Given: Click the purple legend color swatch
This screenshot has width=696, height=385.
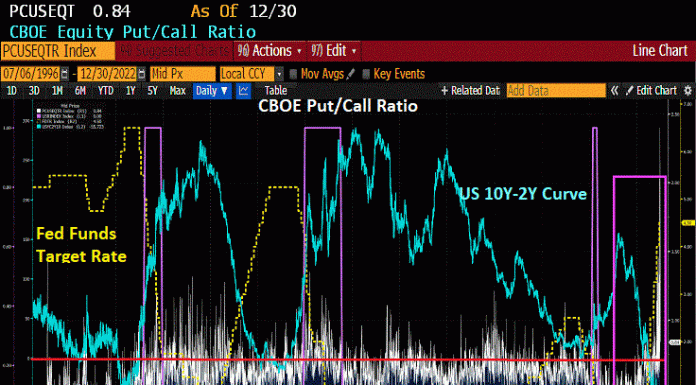Looking at the screenshot, I should coord(39,115).
